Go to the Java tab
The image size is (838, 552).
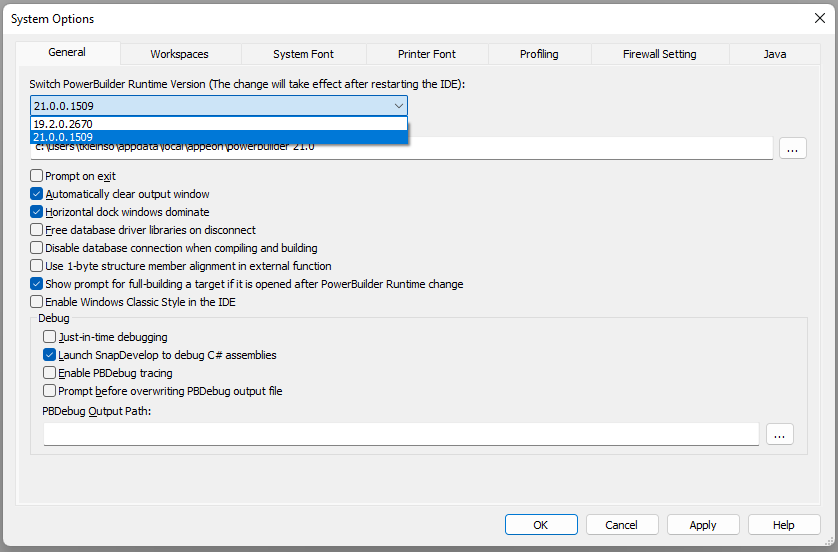tap(775, 54)
